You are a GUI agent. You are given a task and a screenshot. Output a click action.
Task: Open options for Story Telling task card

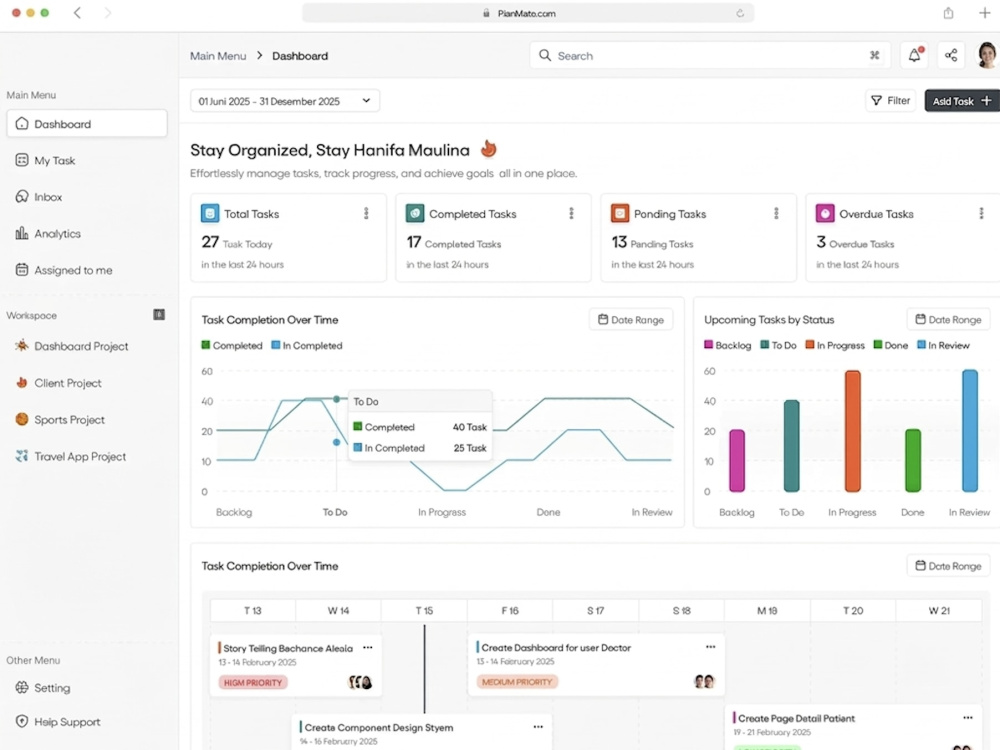point(368,647)
